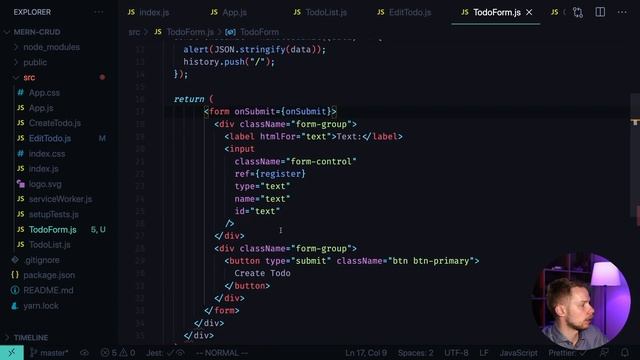This screenshot has width=640, height=360.
Task: Open CreateTodo.js file
Action: click(x=55, y=123)
